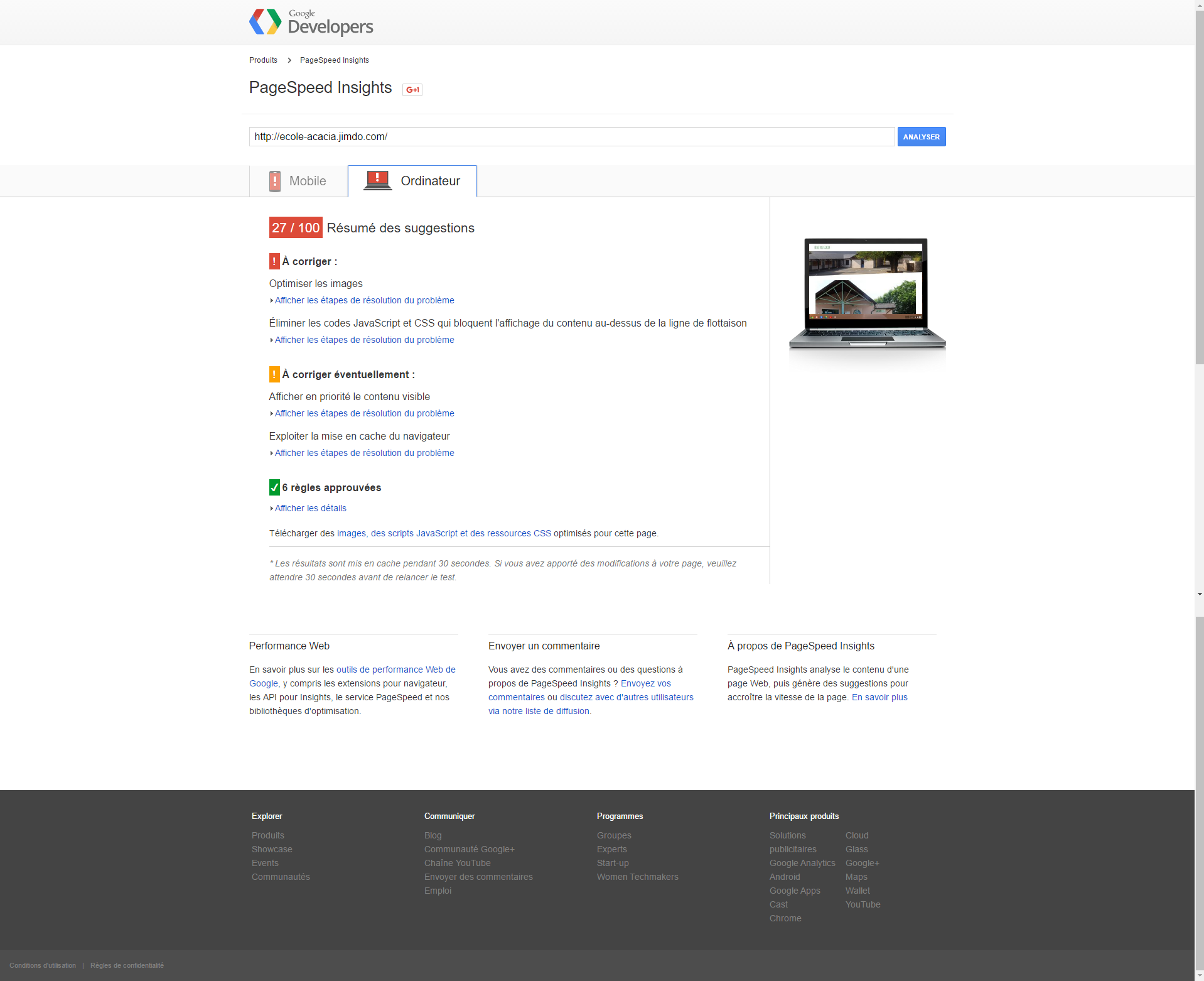Viewport: 1204px width, 981px height.
Task: Expand resolution steps under Exploiter la mise en cache
Action: 364,453
